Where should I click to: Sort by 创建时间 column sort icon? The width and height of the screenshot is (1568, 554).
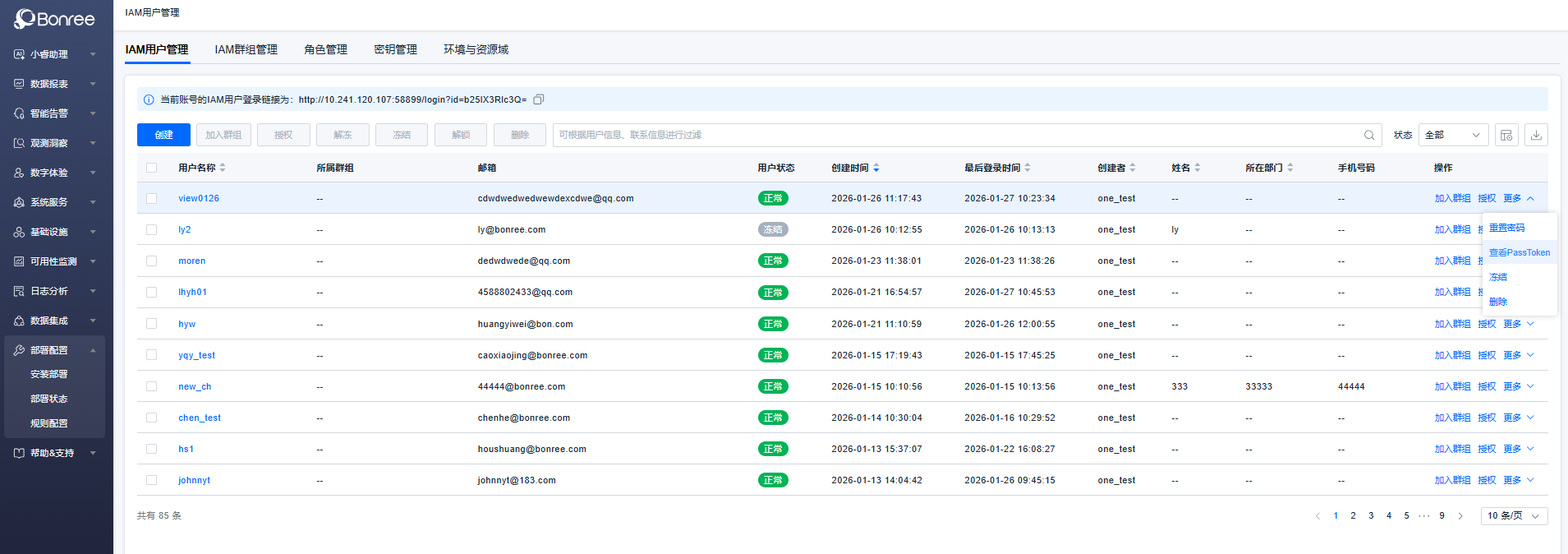(x=876, y=168)
